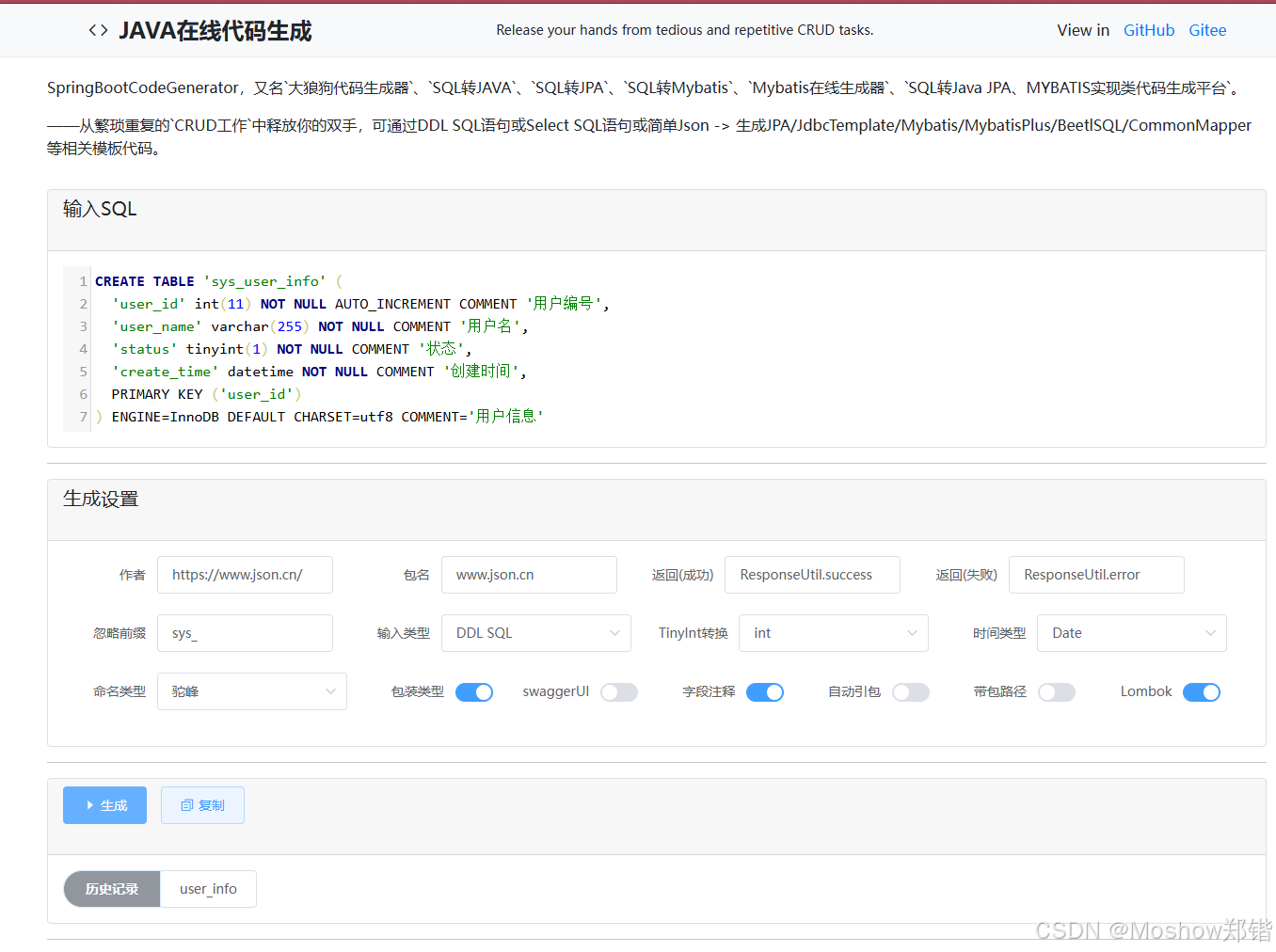Click the 'user_name' varchar(255) SQL line

coord(320,326)
